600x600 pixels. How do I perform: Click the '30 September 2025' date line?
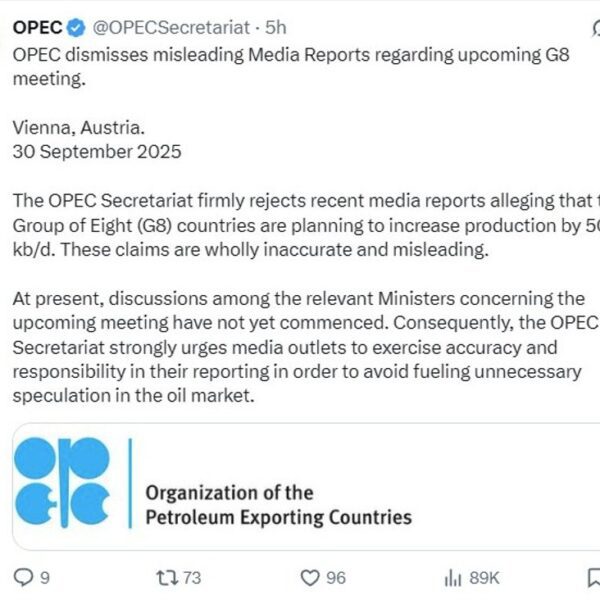[x=97, y=153]
